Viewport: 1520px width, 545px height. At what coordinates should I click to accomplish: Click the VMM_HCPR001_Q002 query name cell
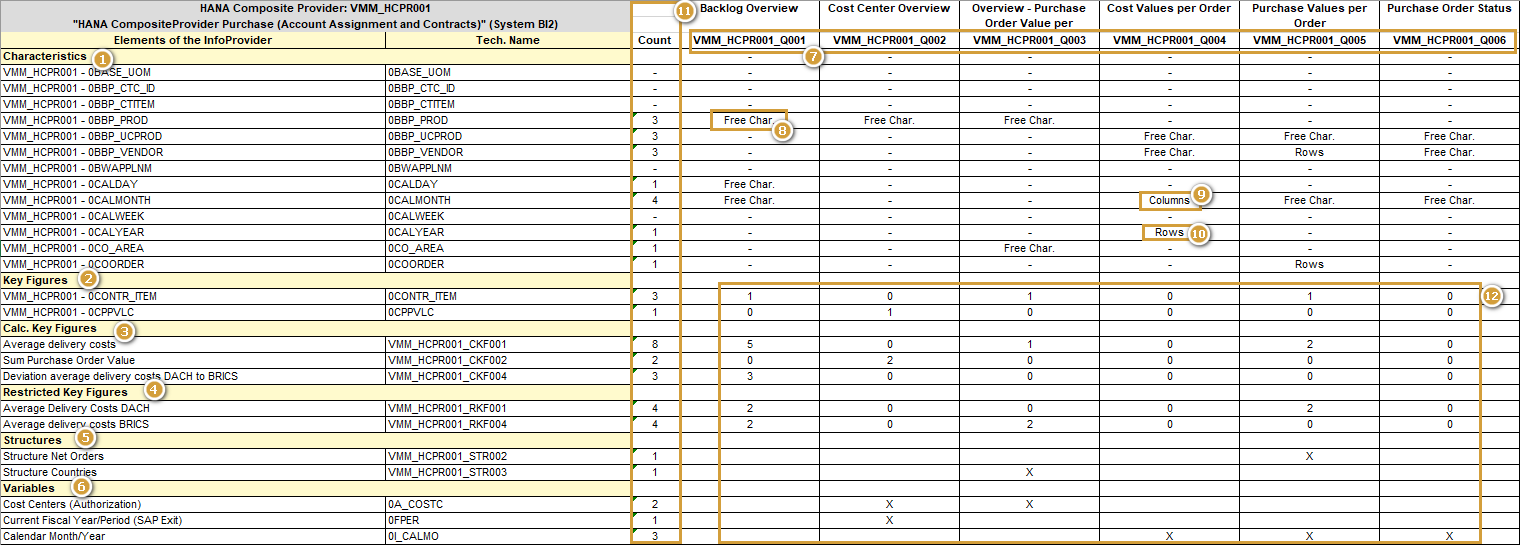click(889, 41)
